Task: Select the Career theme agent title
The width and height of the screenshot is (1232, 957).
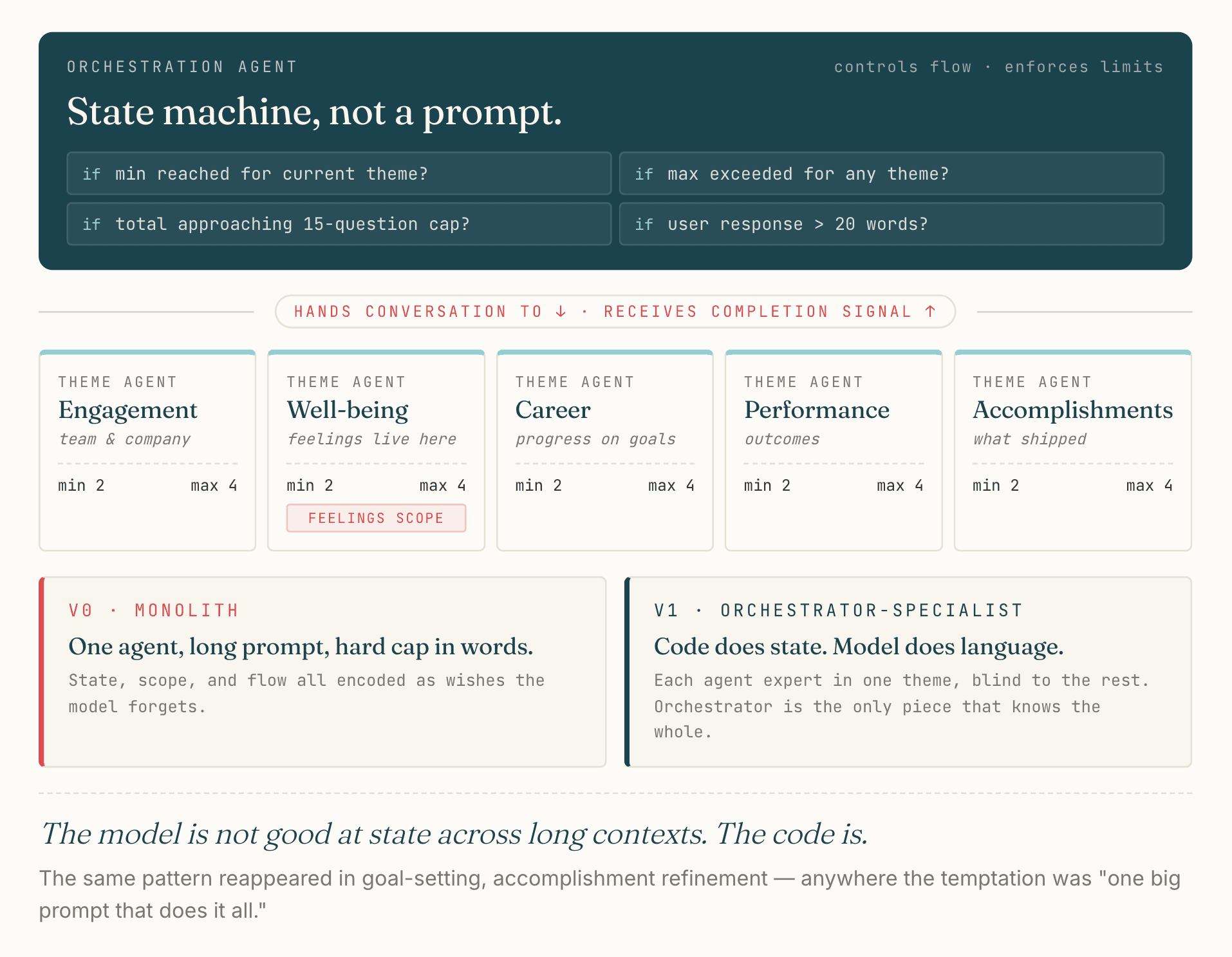Action: [552, 410]
